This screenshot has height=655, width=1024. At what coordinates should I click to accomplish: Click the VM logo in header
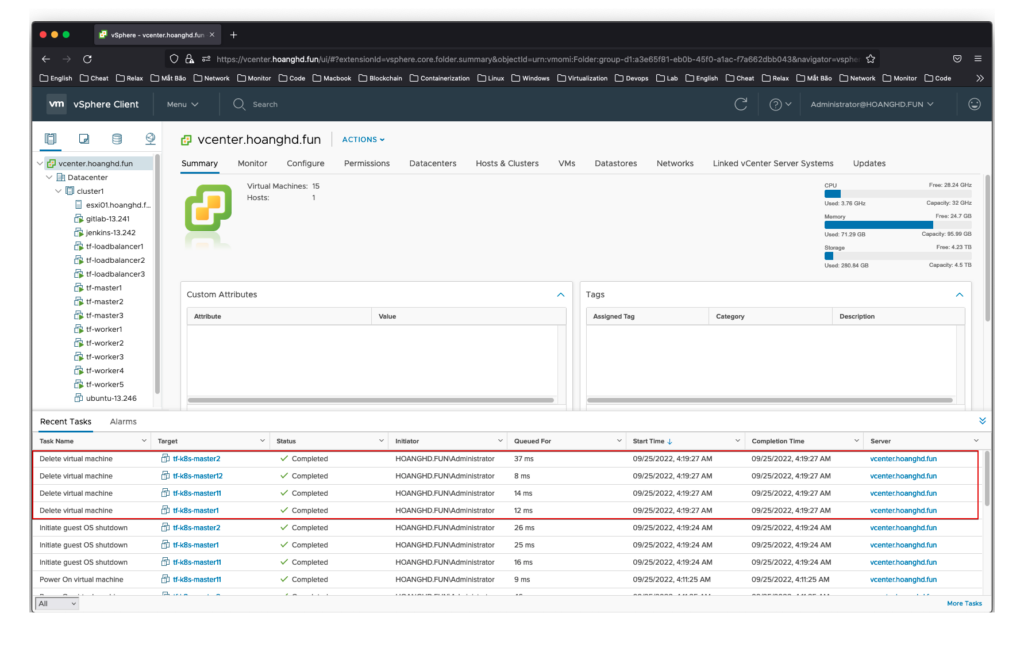click(x=57, y=104)
